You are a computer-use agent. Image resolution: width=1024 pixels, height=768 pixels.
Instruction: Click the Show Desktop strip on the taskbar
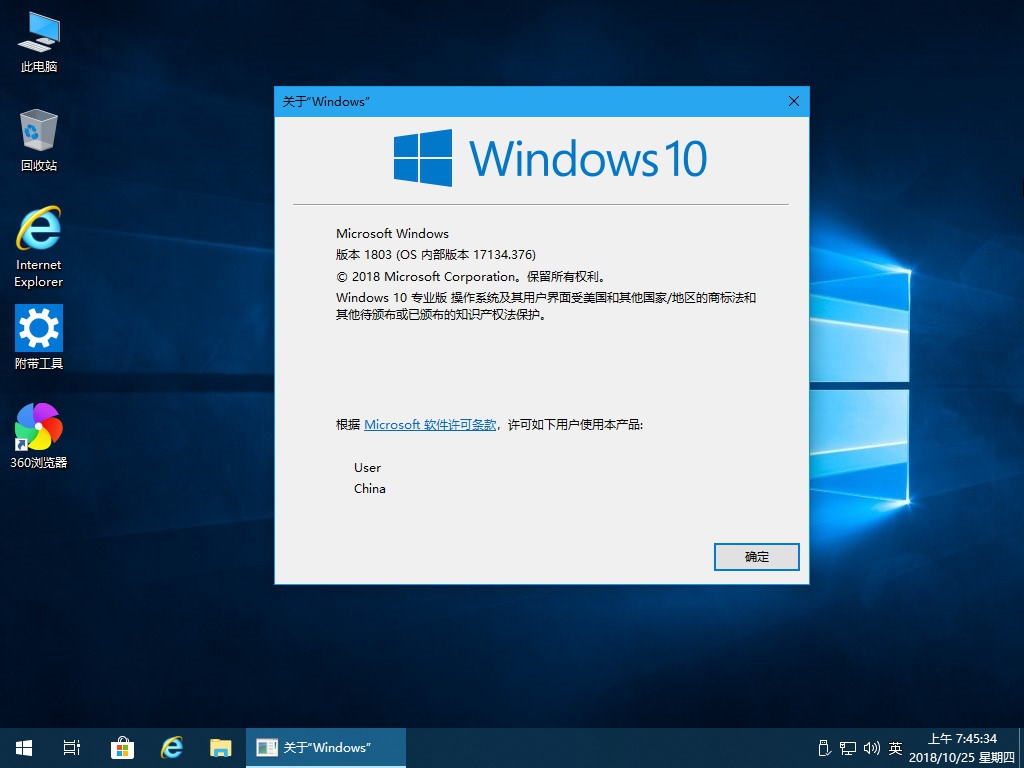tap(1021, 748)
